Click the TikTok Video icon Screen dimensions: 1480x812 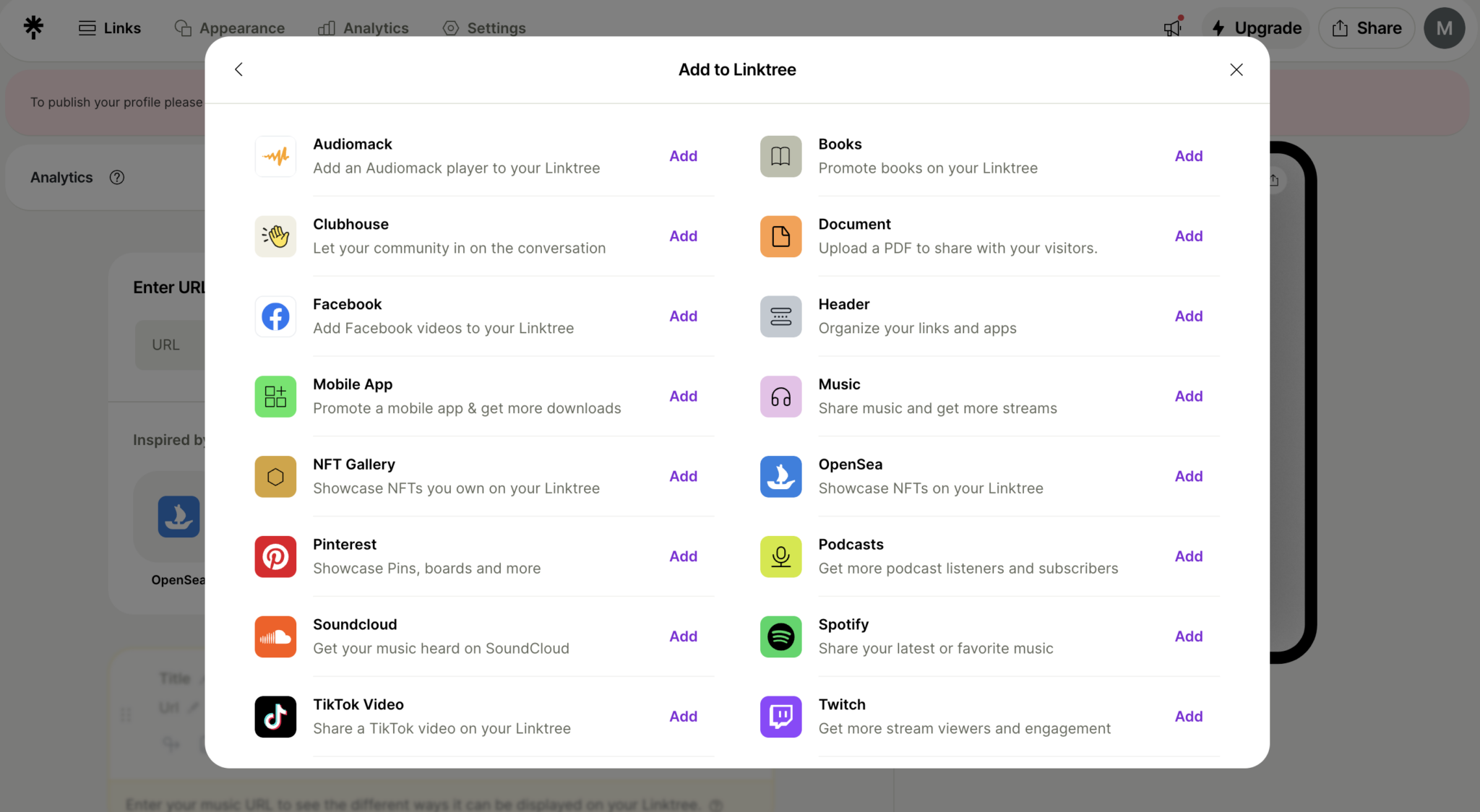point(275,717)
